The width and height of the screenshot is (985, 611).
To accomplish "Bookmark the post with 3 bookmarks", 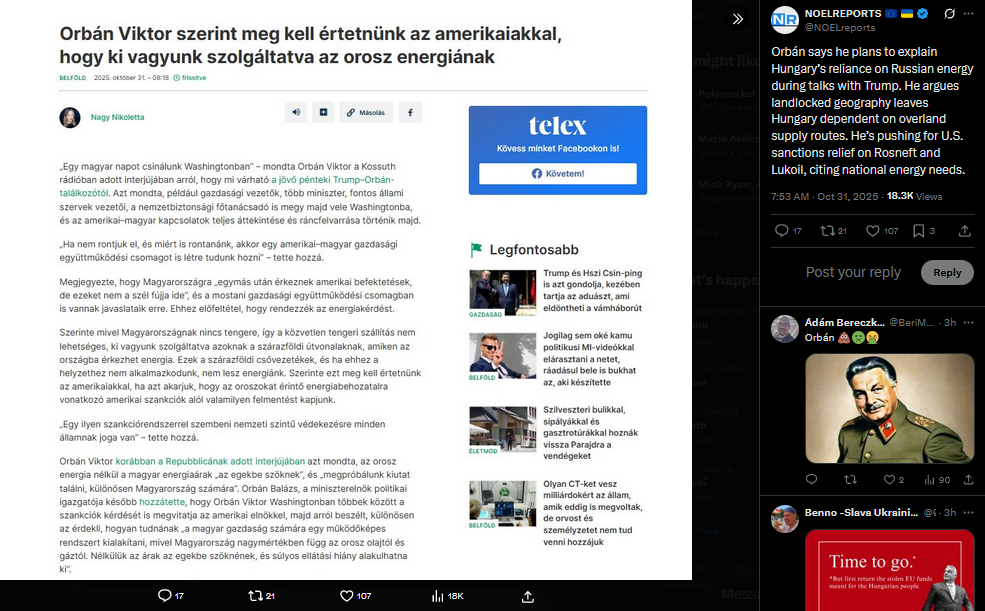I will point(923,231).
